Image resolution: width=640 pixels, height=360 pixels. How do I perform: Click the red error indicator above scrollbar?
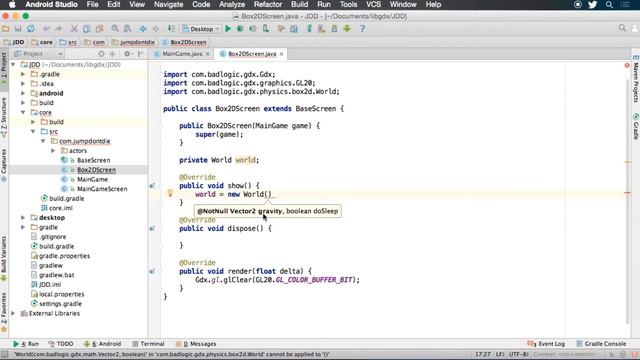coord(627,65)
